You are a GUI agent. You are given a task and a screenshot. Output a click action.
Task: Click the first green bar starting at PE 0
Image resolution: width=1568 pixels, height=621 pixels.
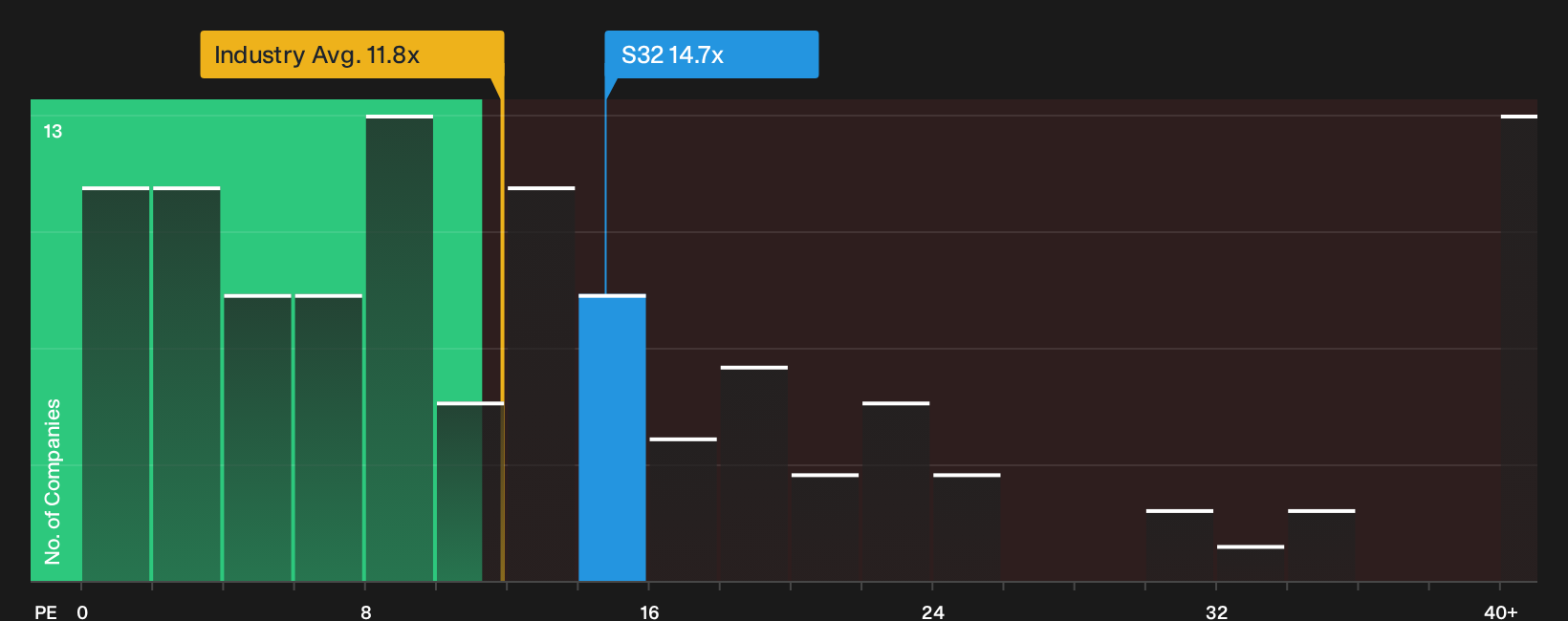[116, 384]
